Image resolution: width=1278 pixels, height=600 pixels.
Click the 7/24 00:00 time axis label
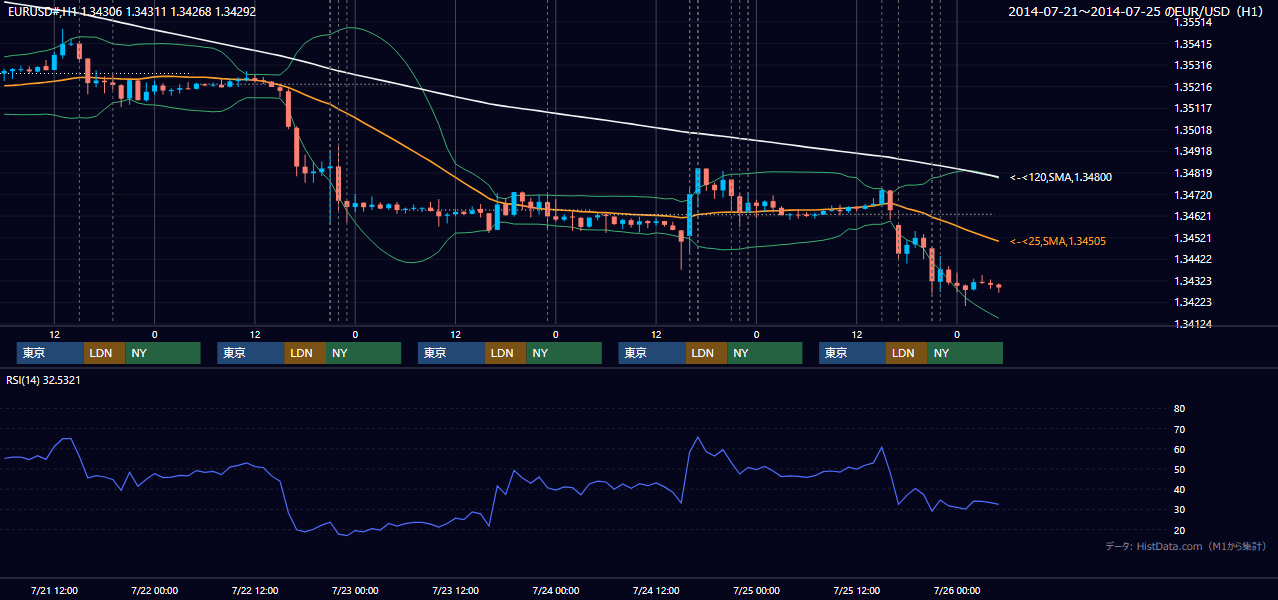(x=555, y=590)
